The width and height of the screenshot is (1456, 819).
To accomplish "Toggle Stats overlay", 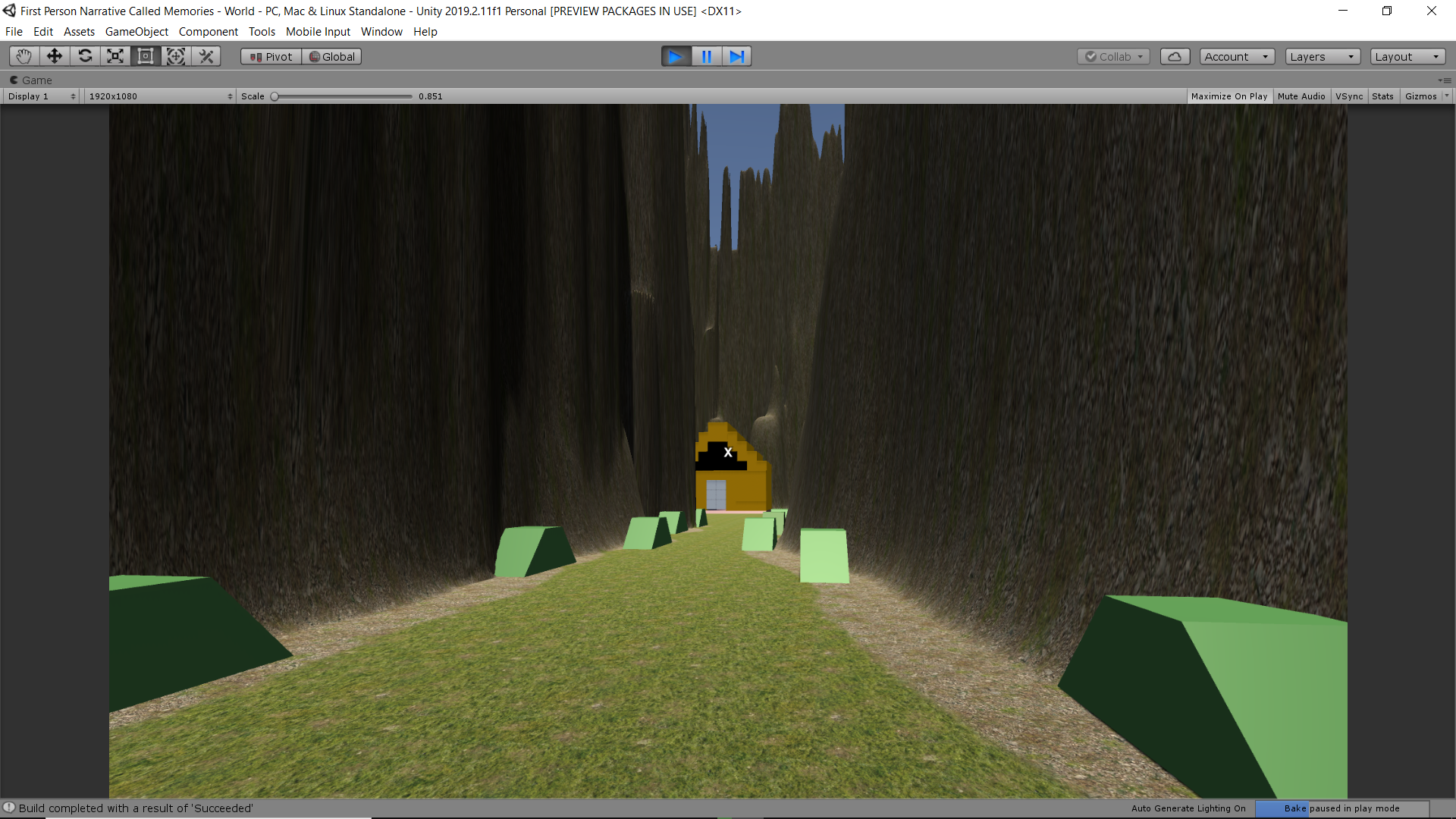I will (1382, 96).
